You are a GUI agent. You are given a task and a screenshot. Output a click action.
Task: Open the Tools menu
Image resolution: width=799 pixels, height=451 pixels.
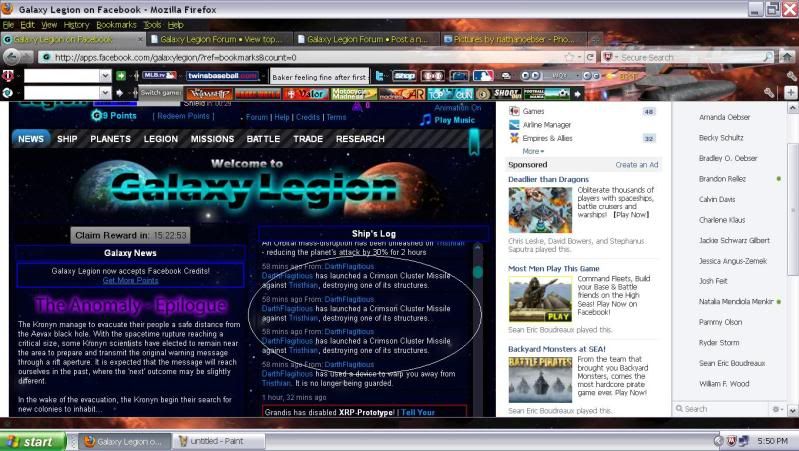[x=152, y=24]
